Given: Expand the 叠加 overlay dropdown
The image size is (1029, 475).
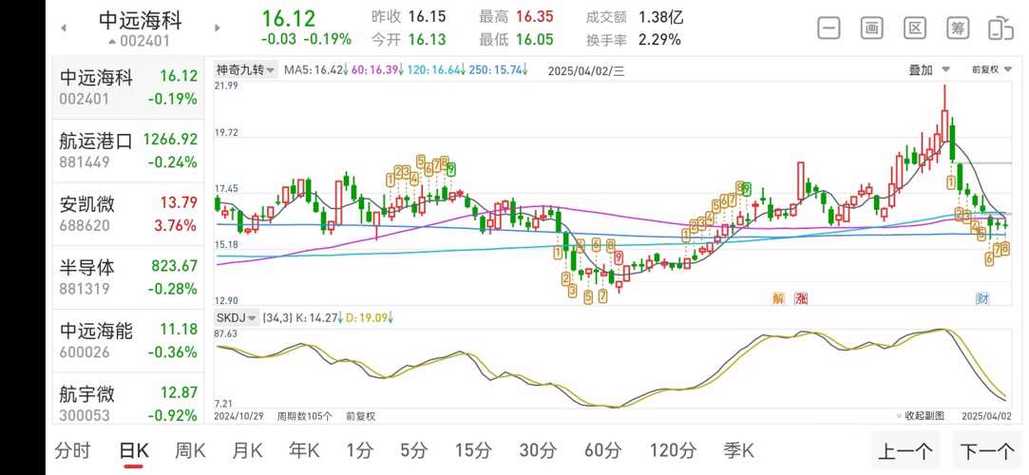Looking at the screenshot, I should (926, 70).
